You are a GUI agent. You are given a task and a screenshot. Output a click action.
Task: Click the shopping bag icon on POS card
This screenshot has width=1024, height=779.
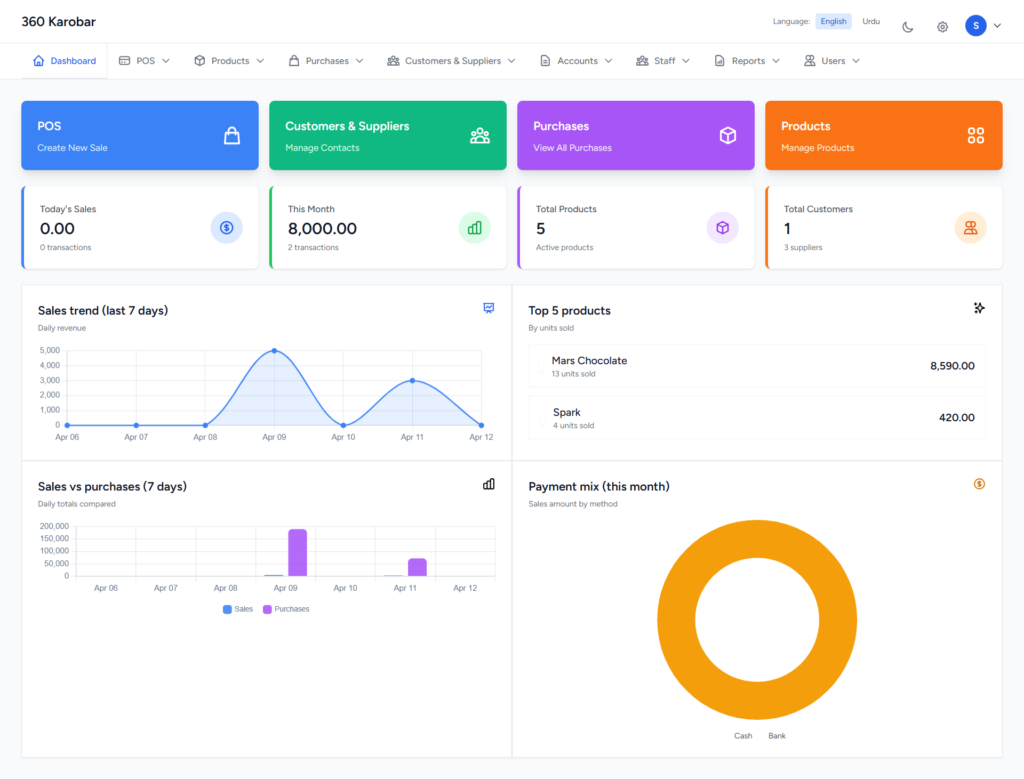pos(232,136)
